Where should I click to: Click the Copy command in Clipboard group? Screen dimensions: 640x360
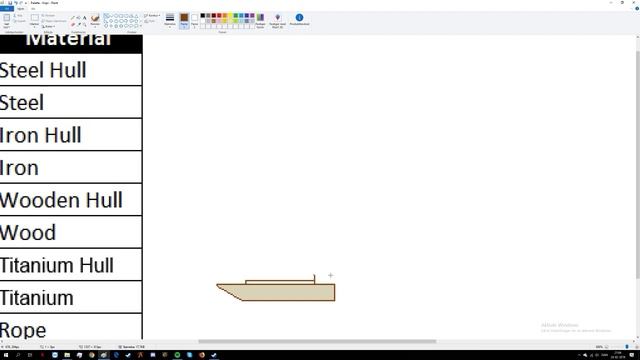pos(19,21)
